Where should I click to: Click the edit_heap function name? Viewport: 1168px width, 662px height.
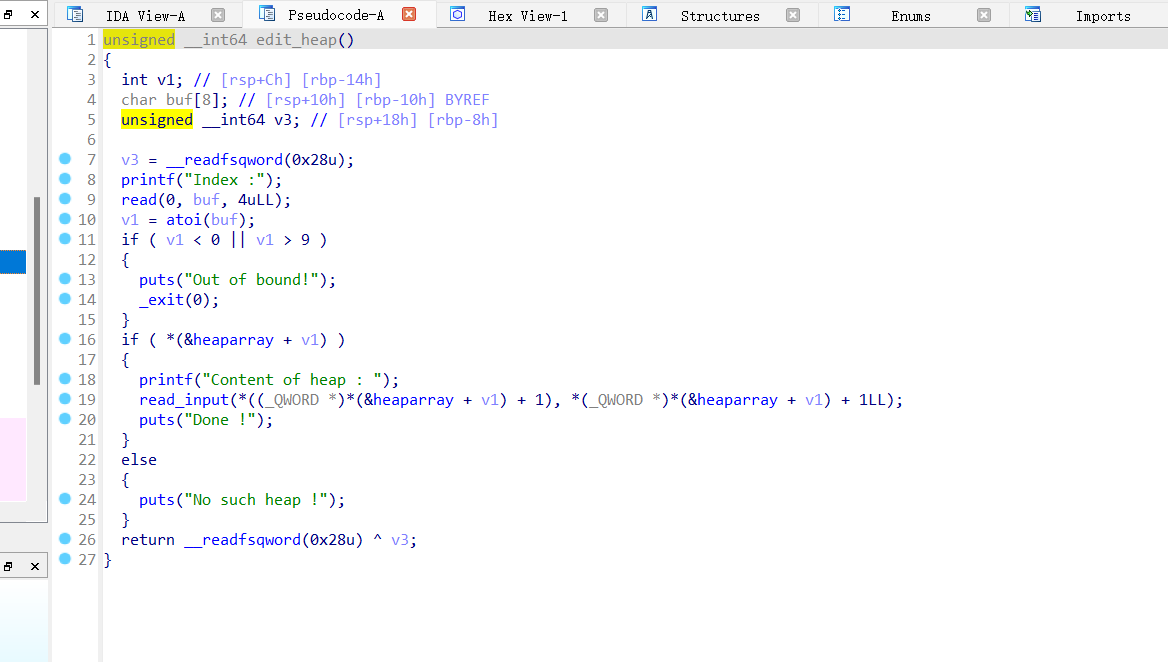click(296, 39)
